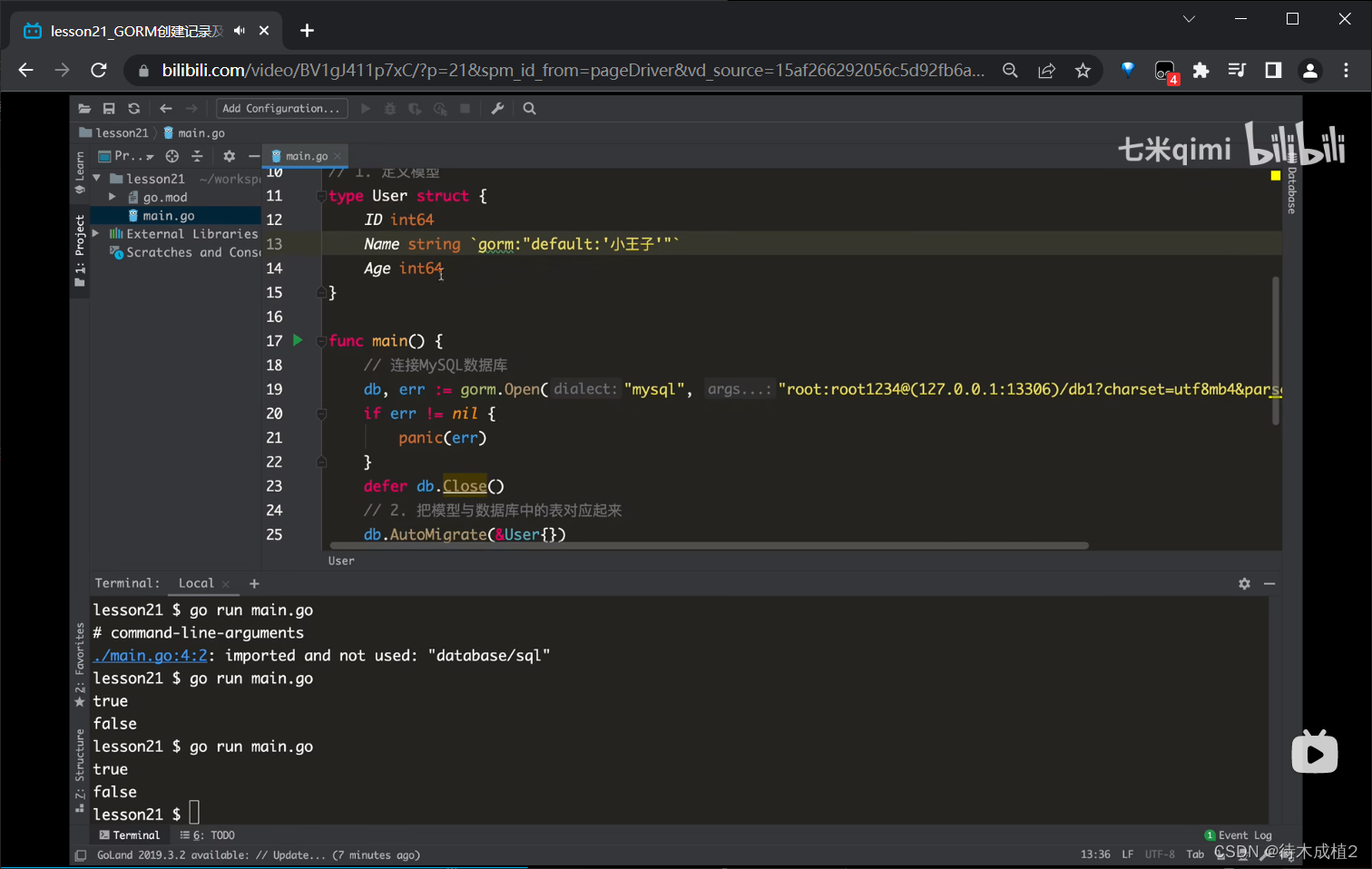Click the editor horizontal scrollbar
Screen dimensions: 1372x869
[x=709, y=546]
